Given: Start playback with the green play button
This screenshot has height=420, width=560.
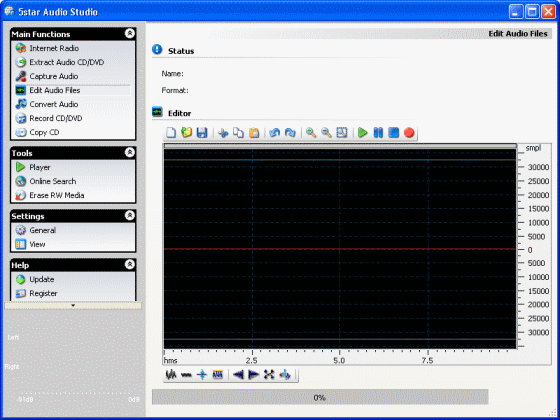Looking at the screenshot, I should (363, 133).
